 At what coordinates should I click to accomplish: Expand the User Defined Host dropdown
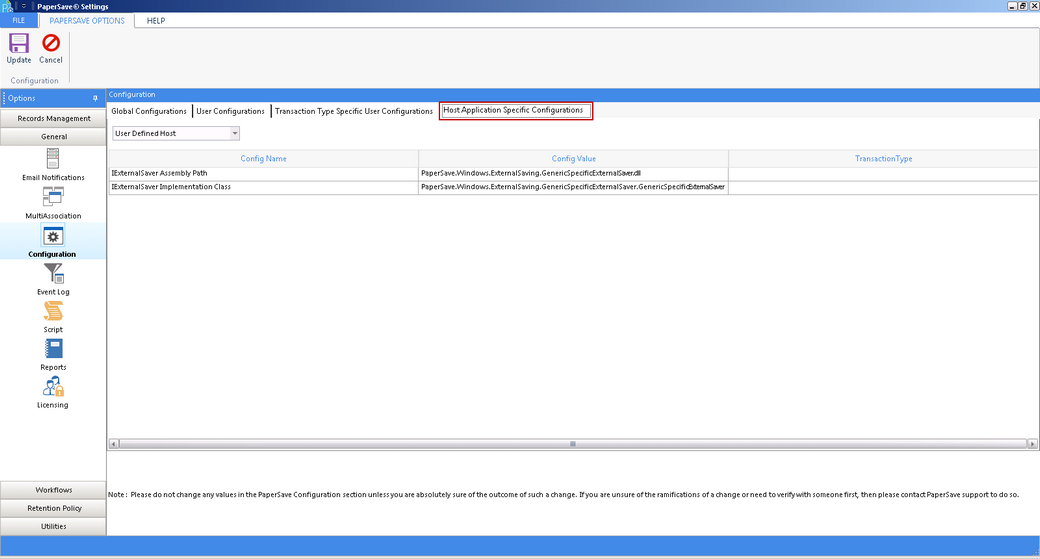[235, 133]
